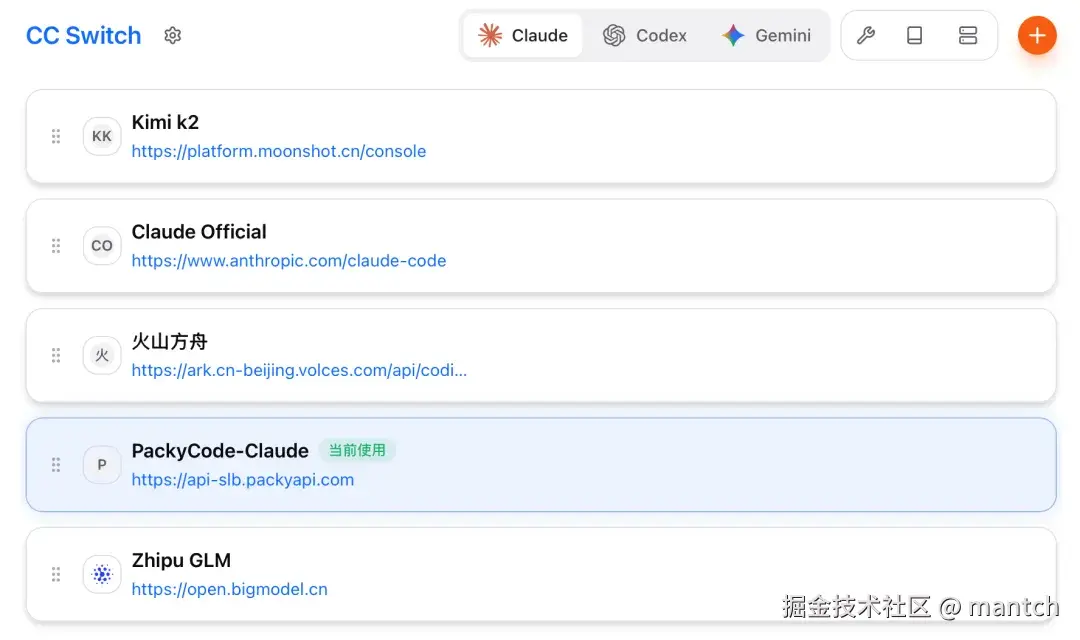The width and height of the screenshot is (1080, 640).
Task: Select the 火山方舟 provider card
Action: (700, 355)
